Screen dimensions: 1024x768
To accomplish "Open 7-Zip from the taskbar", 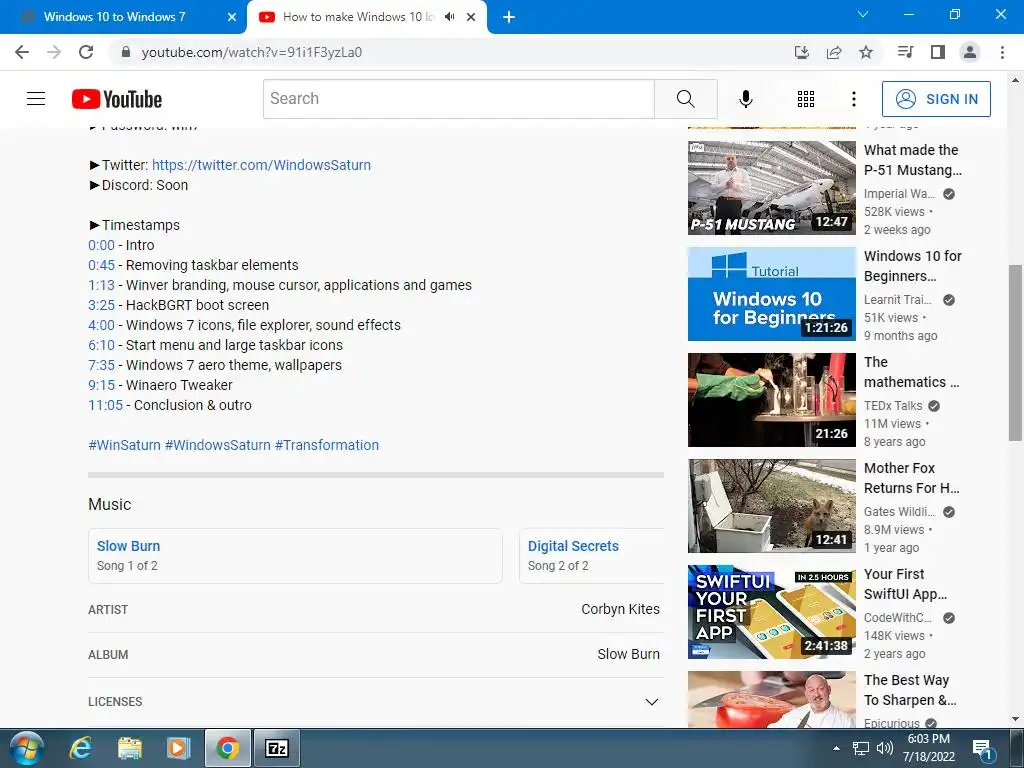I will tap(277, 748).
